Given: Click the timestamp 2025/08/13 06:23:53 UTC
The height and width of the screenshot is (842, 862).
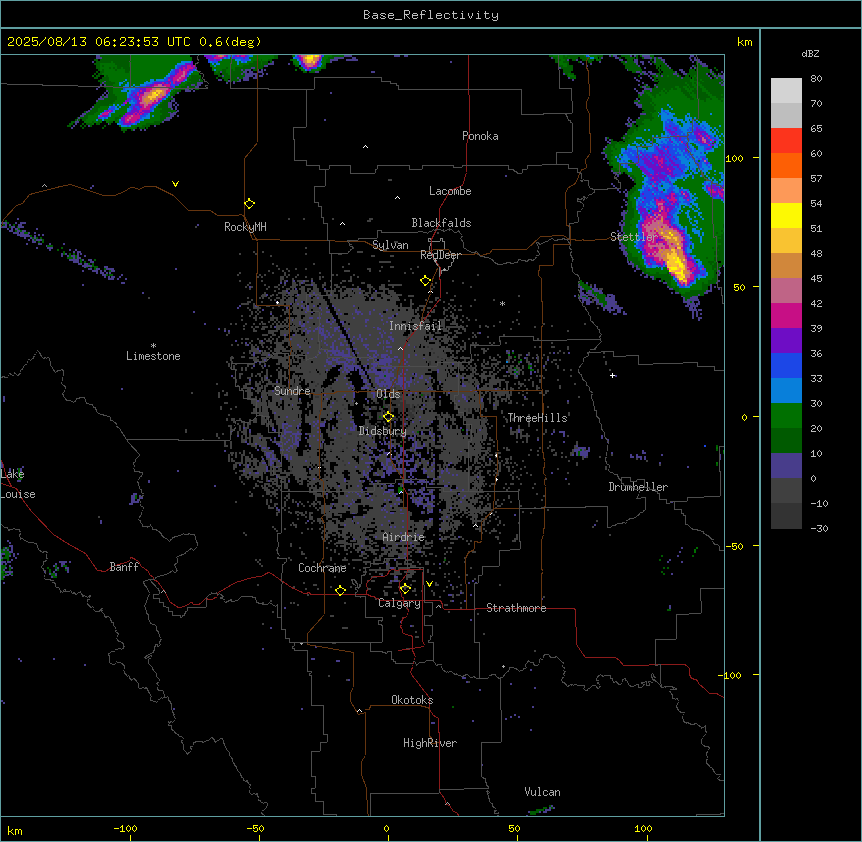Looking at the screenshot, I should click(99, 42).
